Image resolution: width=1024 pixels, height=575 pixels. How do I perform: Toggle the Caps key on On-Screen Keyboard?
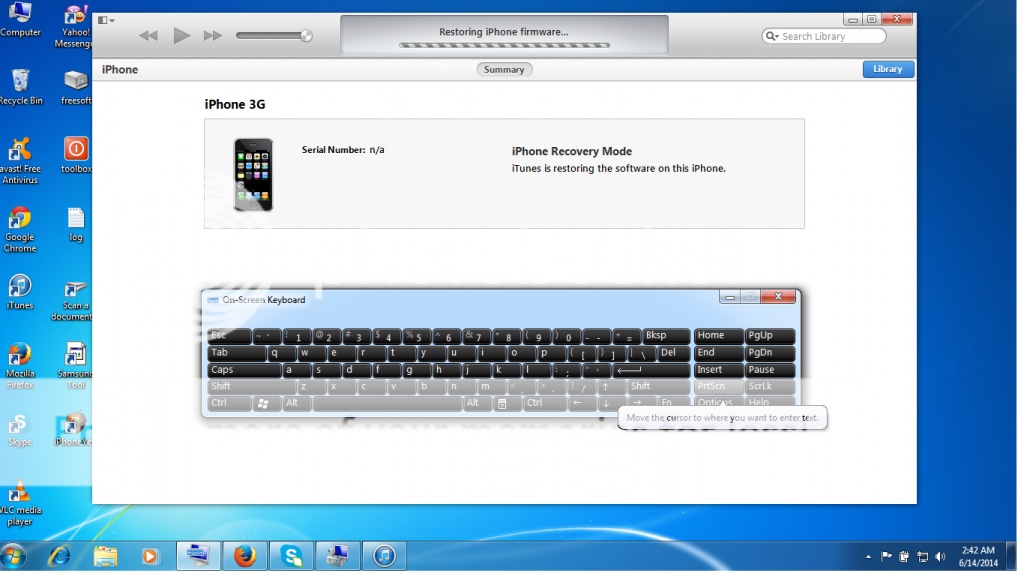pos(243,370)
